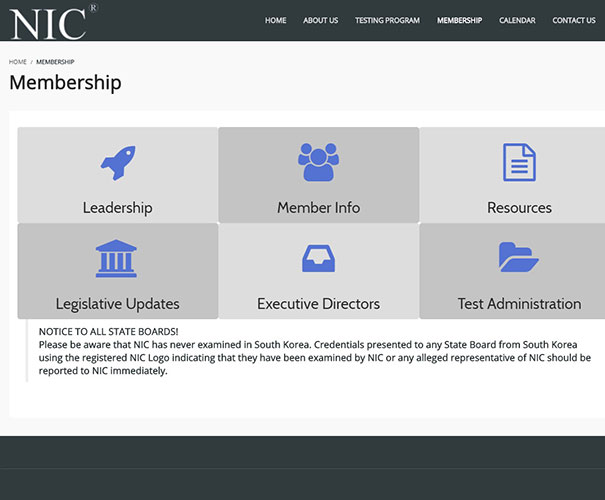Go to Testing Program in navigation
This screenshot has height=500, width=605.
pyautogui.click(x=387, y=20)
